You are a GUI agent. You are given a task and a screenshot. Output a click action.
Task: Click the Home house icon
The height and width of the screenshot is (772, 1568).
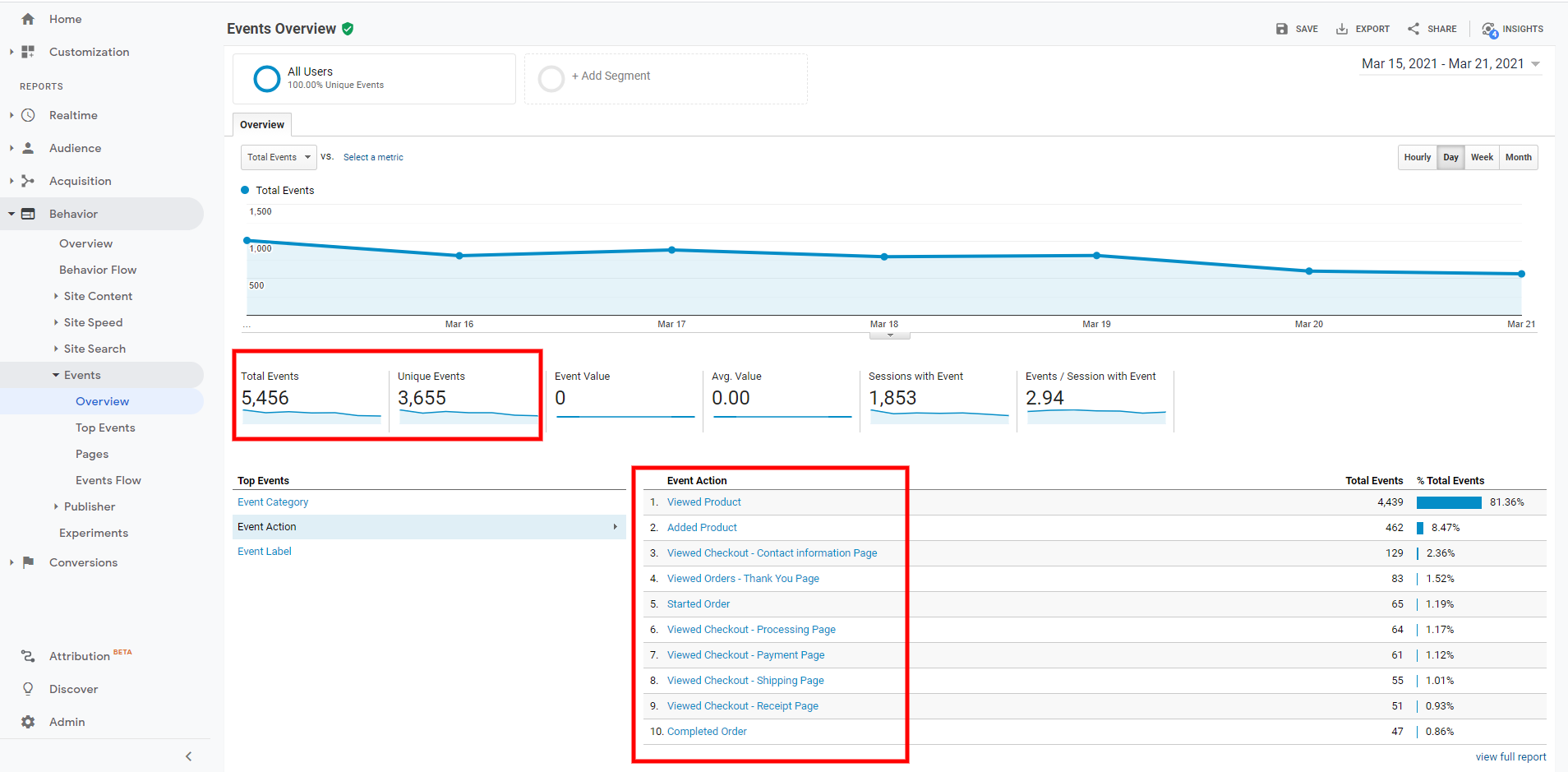pyautogui.click(x=28, y=19)
